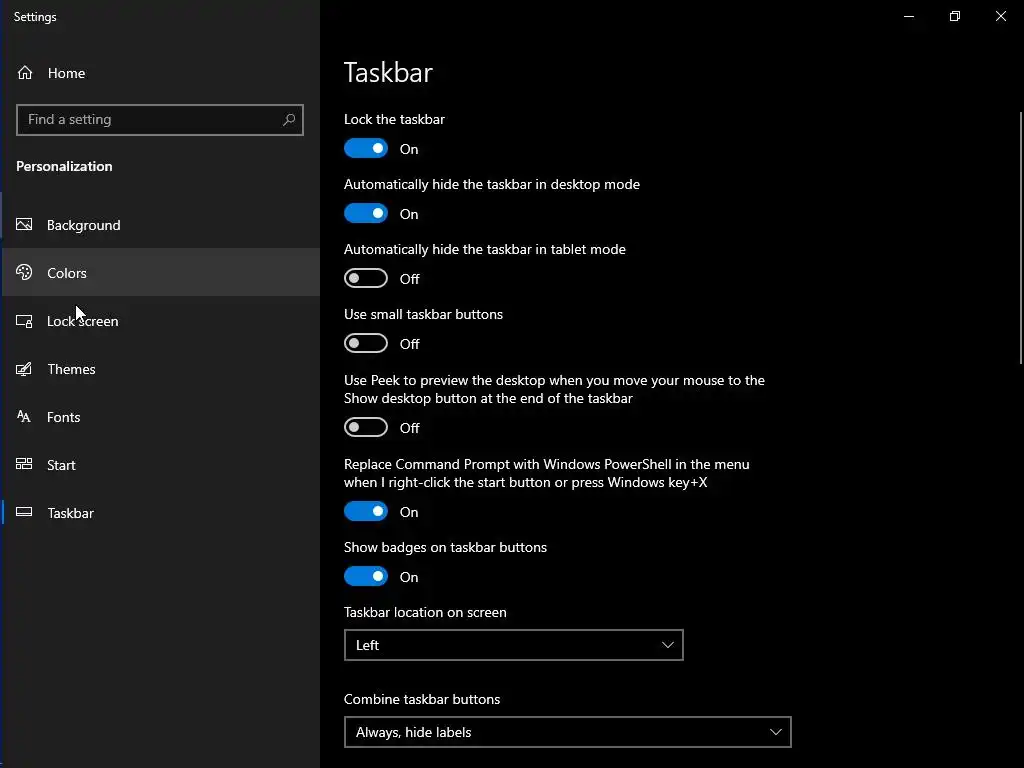Click the search magnifier icon
The height and width of the screenshot is (768, 1024).
(289, 120)
